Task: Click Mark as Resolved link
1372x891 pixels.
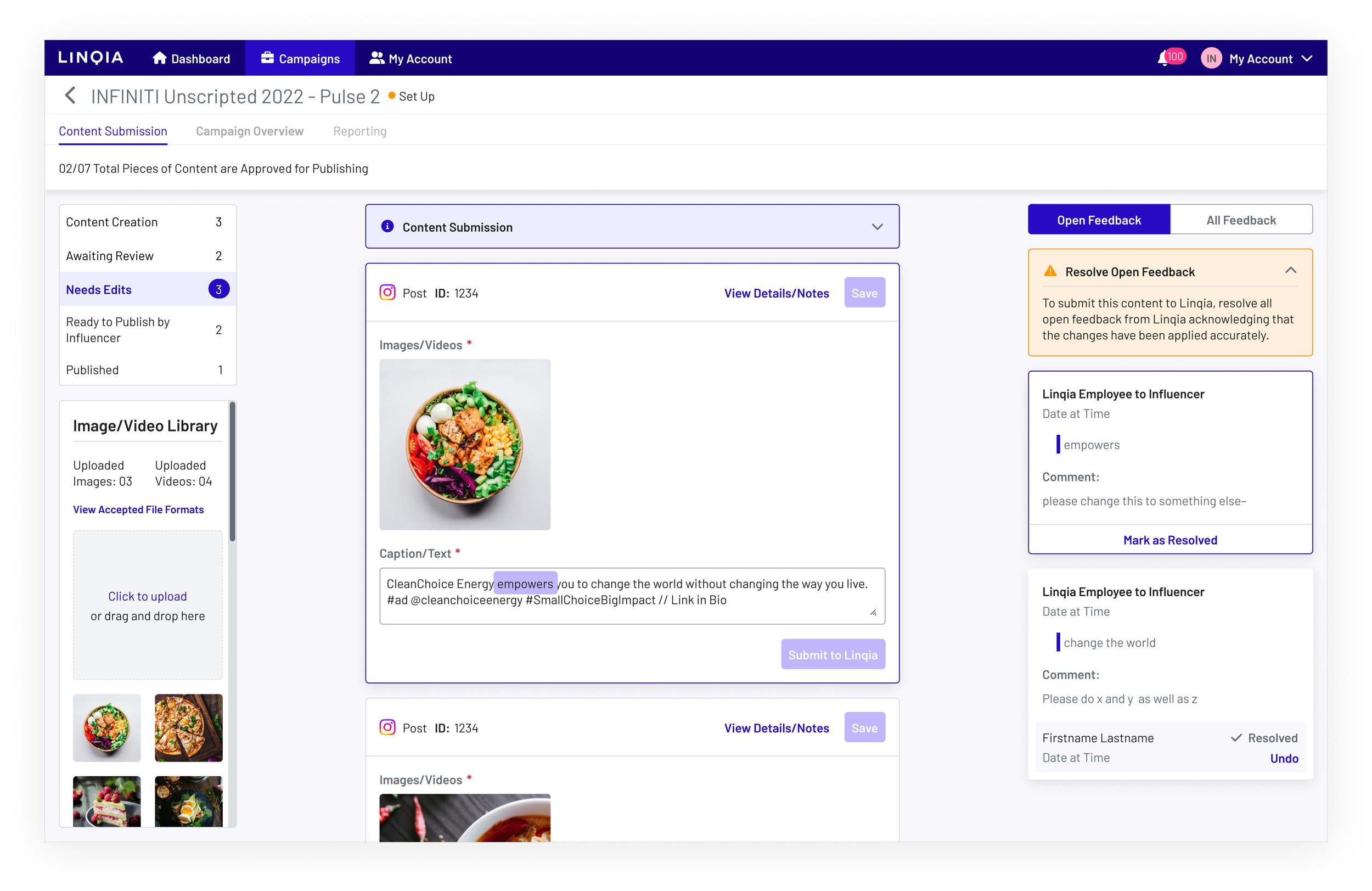Action: point(1169,540)
